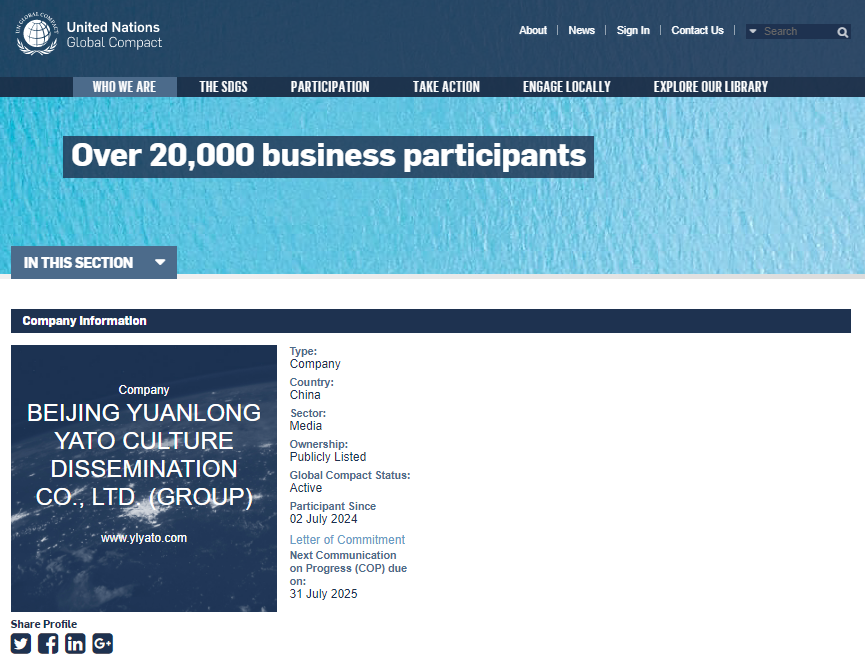Open the News link
This screenshot has height=666, width=865.
[581, 30]
